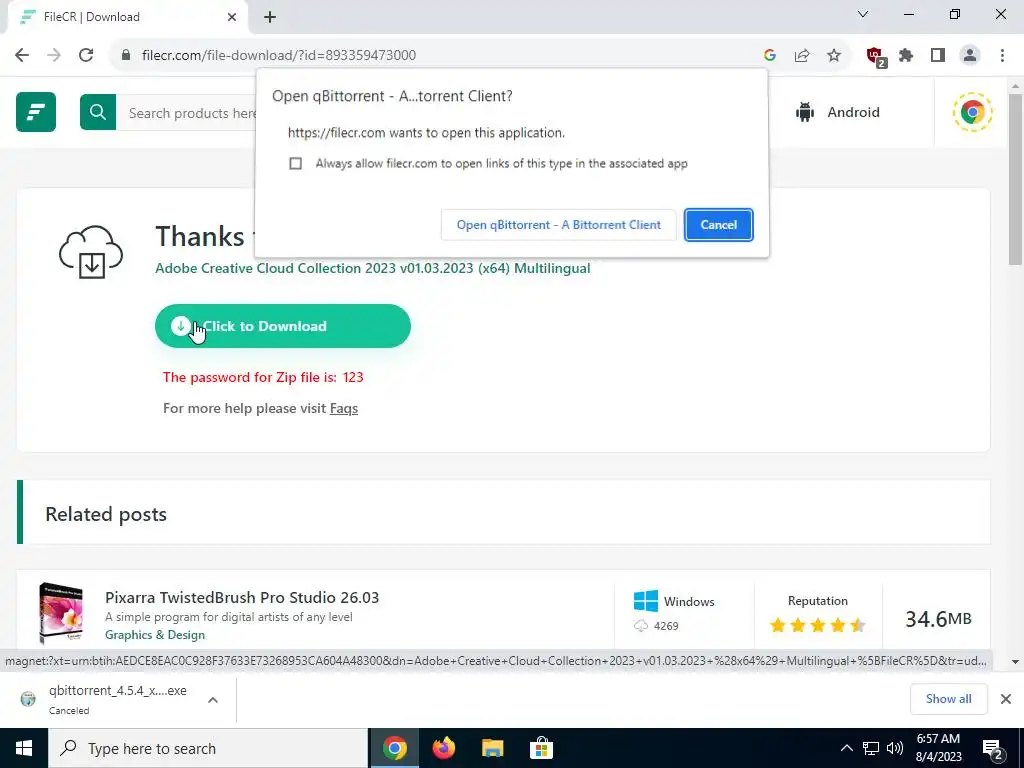Viewport: 1024px width, 768px height.
Task: Select the FileCR | Download tab
Action: (127, 17)
